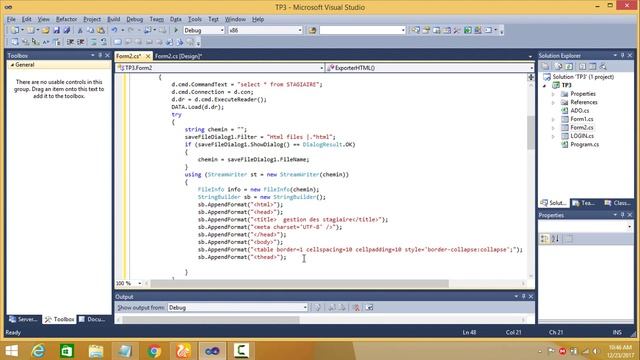The height and width of the screenshot is (360, 640).
Task: Click the empty find combo box in toolbar
Action: click(362, 30)
